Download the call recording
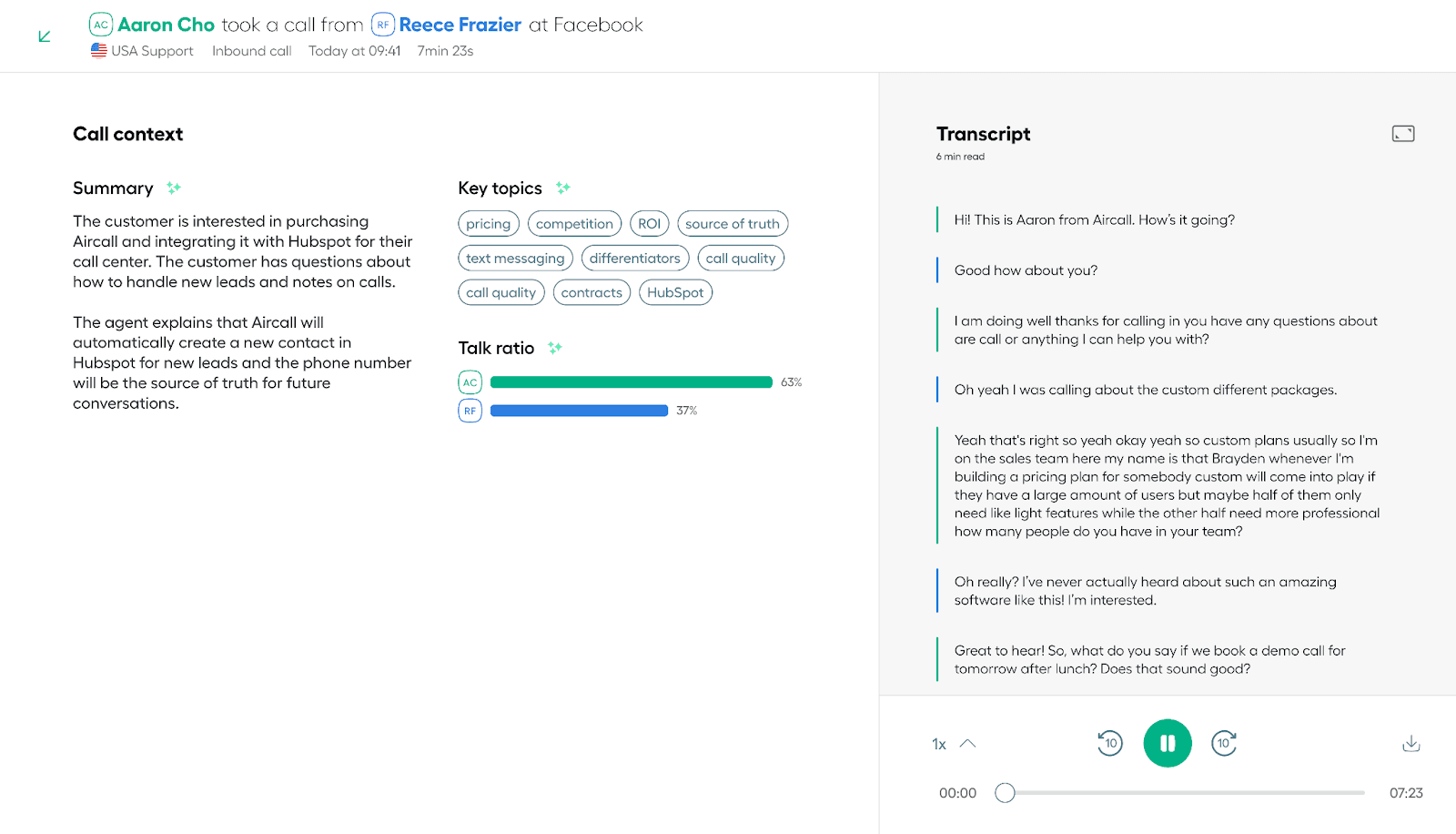This screenshot has width=1456, height=834. coord(1410,743)
